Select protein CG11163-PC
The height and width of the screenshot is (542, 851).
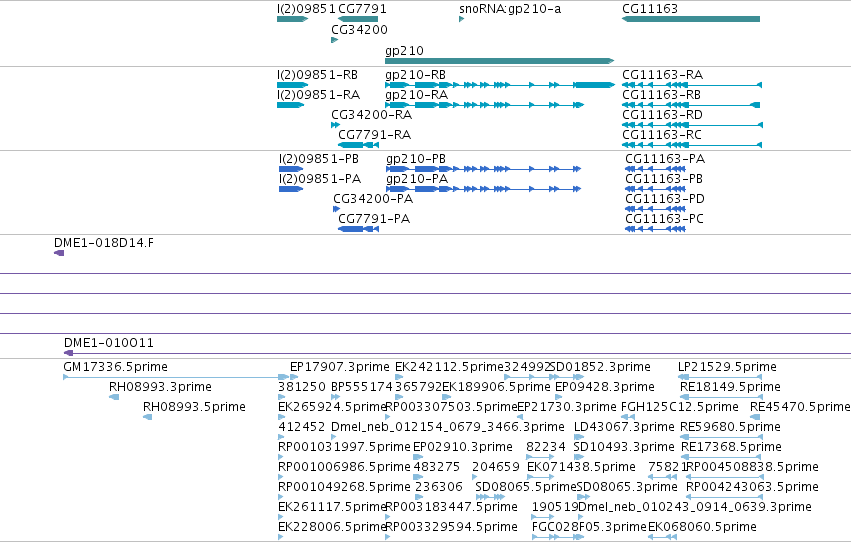(664, 219)
